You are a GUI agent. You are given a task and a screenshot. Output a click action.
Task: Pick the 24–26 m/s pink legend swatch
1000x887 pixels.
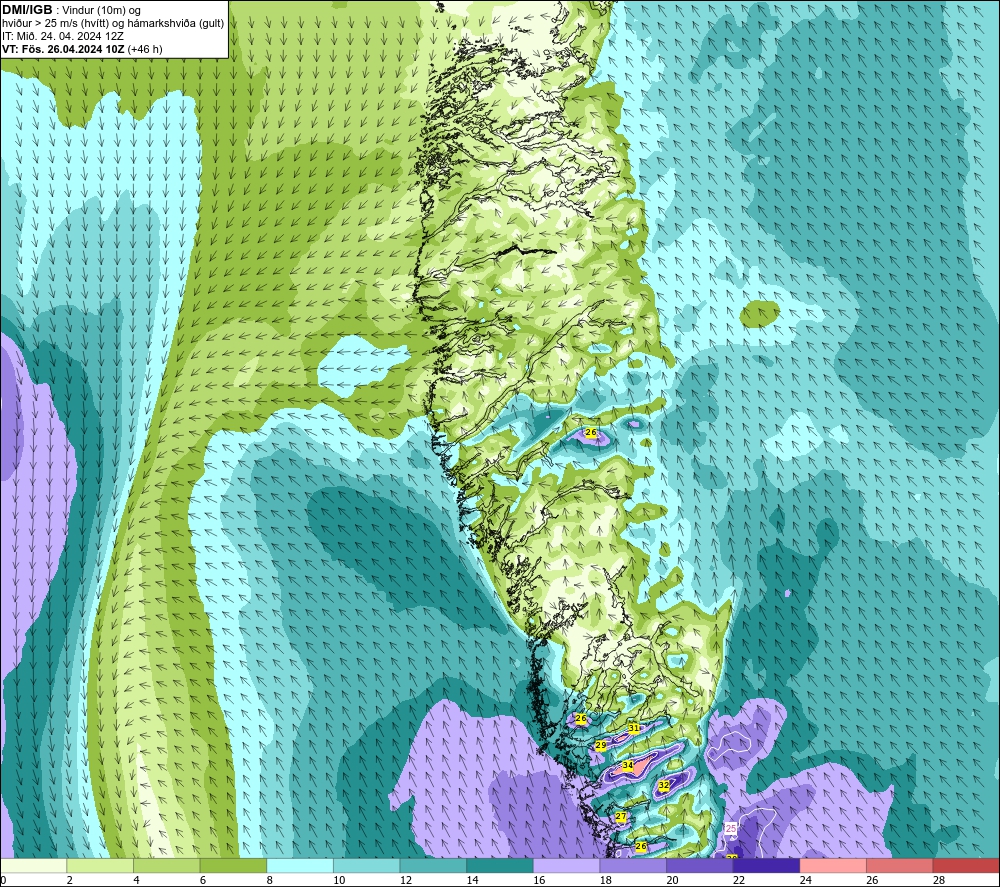click(833, 865)
